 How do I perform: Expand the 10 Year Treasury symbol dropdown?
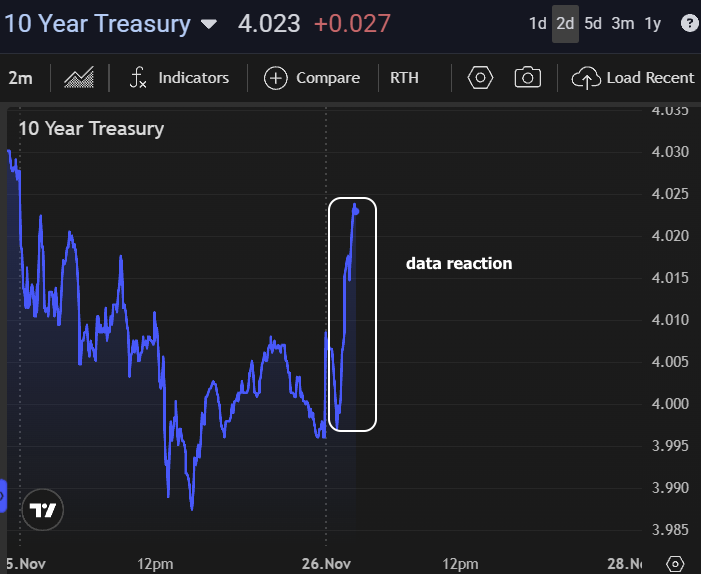coord(208,24)
